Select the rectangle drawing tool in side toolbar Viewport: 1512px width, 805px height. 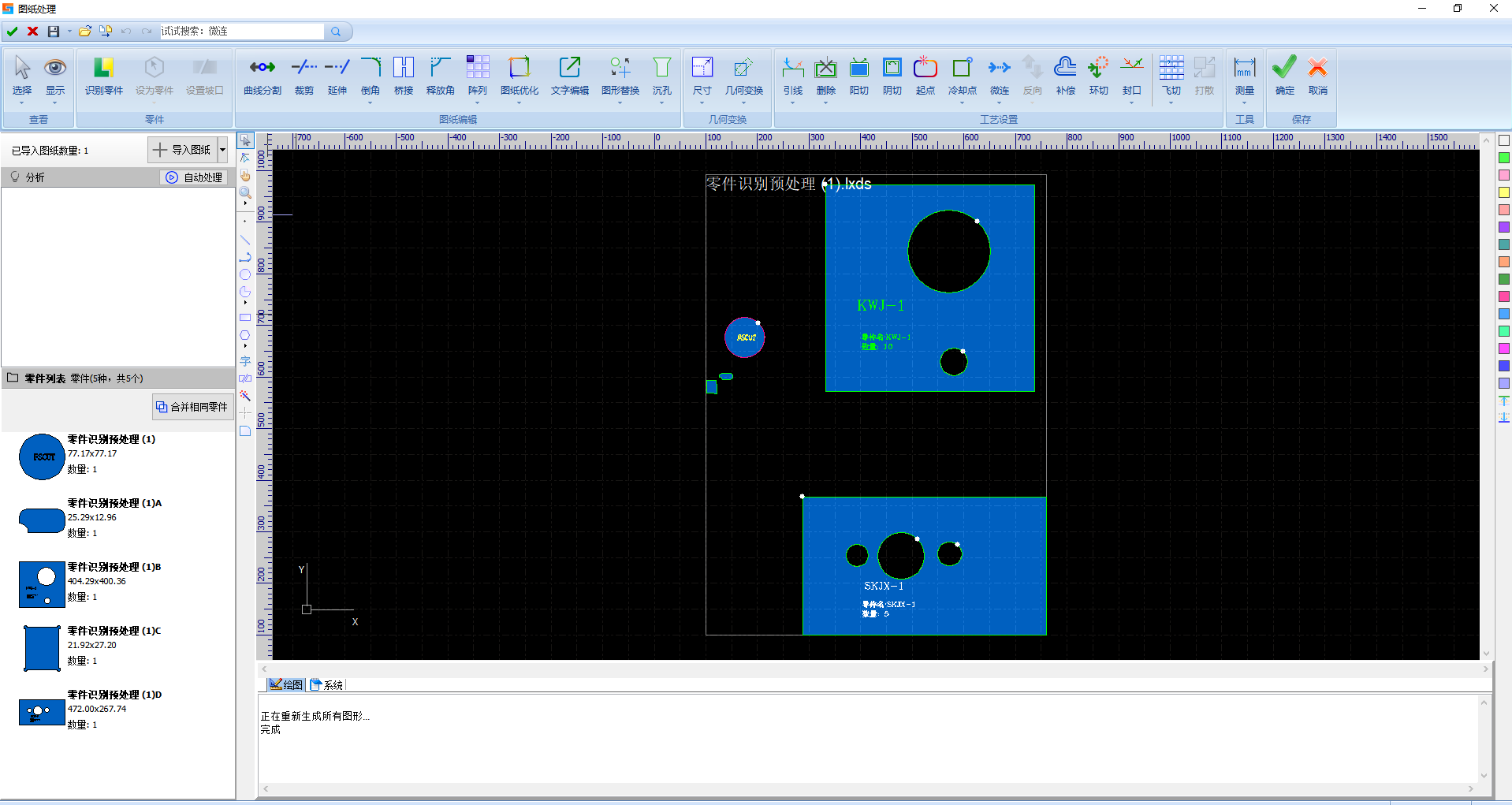coord(245,318)
